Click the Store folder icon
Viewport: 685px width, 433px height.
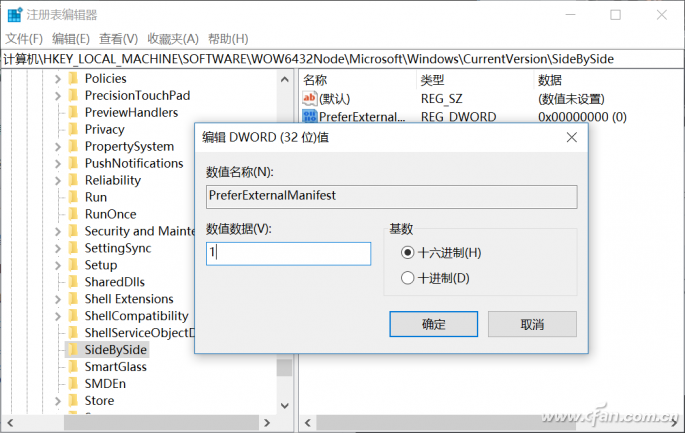click(73, 401)
